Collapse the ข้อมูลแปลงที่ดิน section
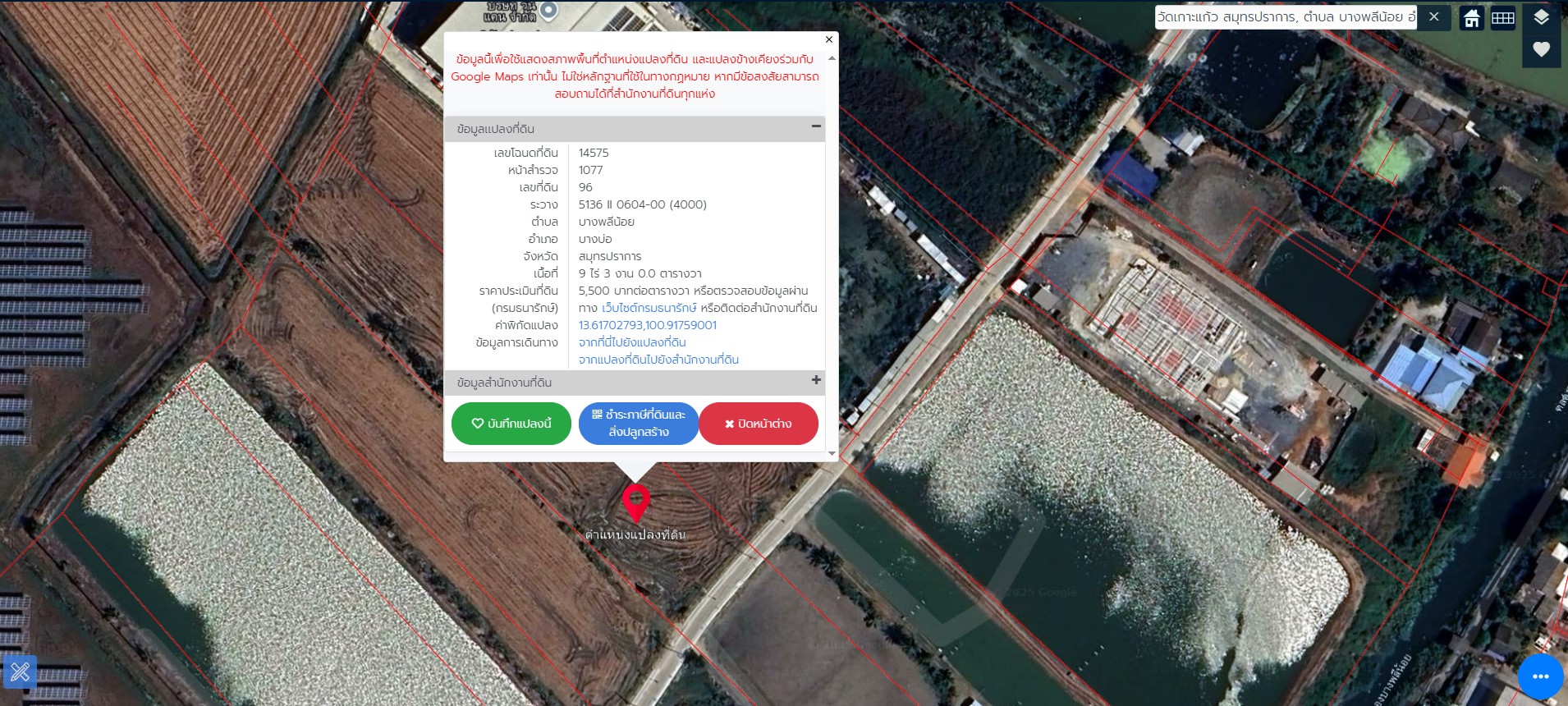 pos(815,126)
